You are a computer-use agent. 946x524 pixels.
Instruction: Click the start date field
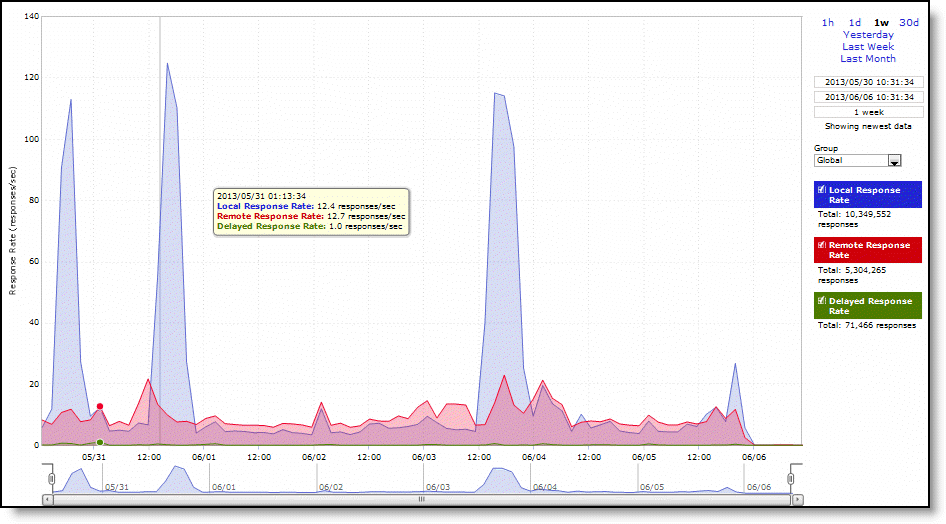click(867, 82)
